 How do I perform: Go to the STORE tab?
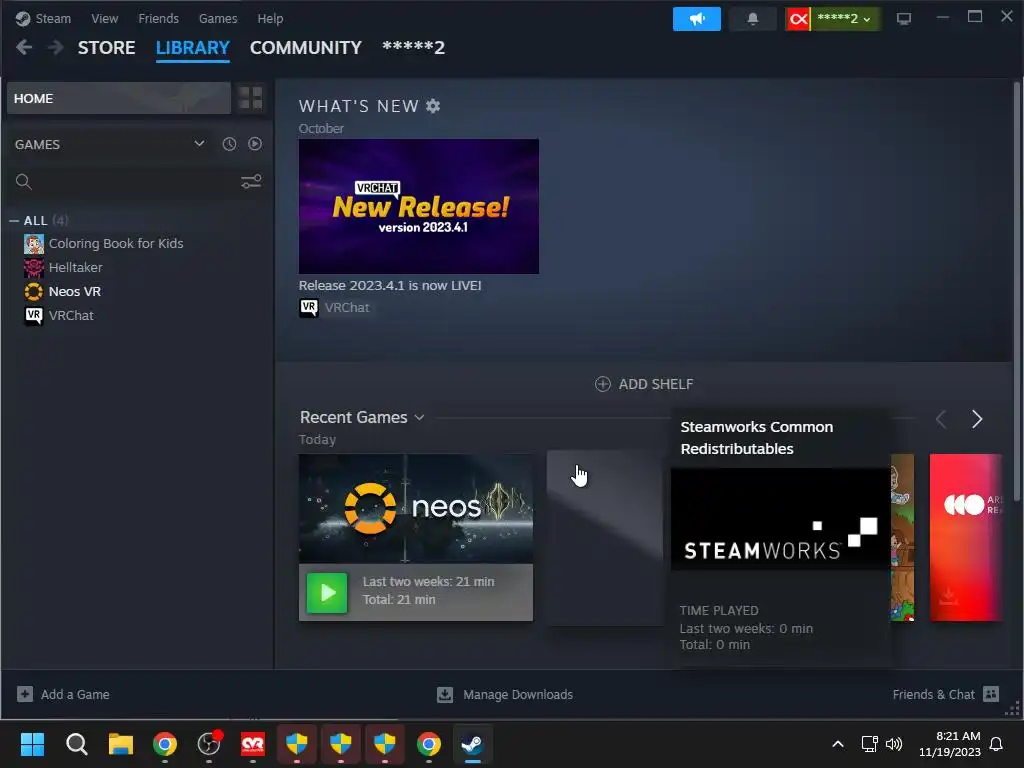[x=106, y=48]
